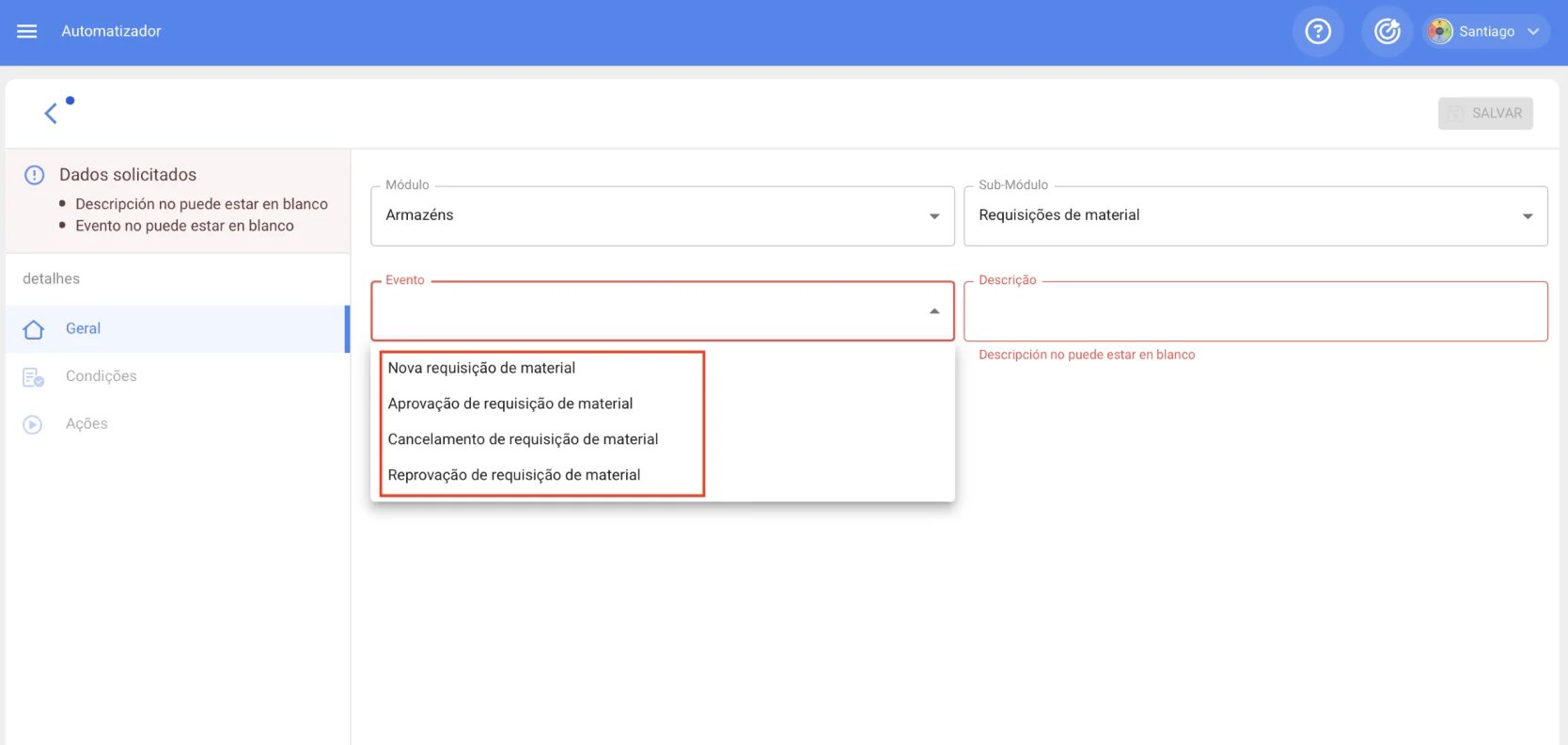
Task: Click the Ações play icon
Action: [x=33, y=425]
